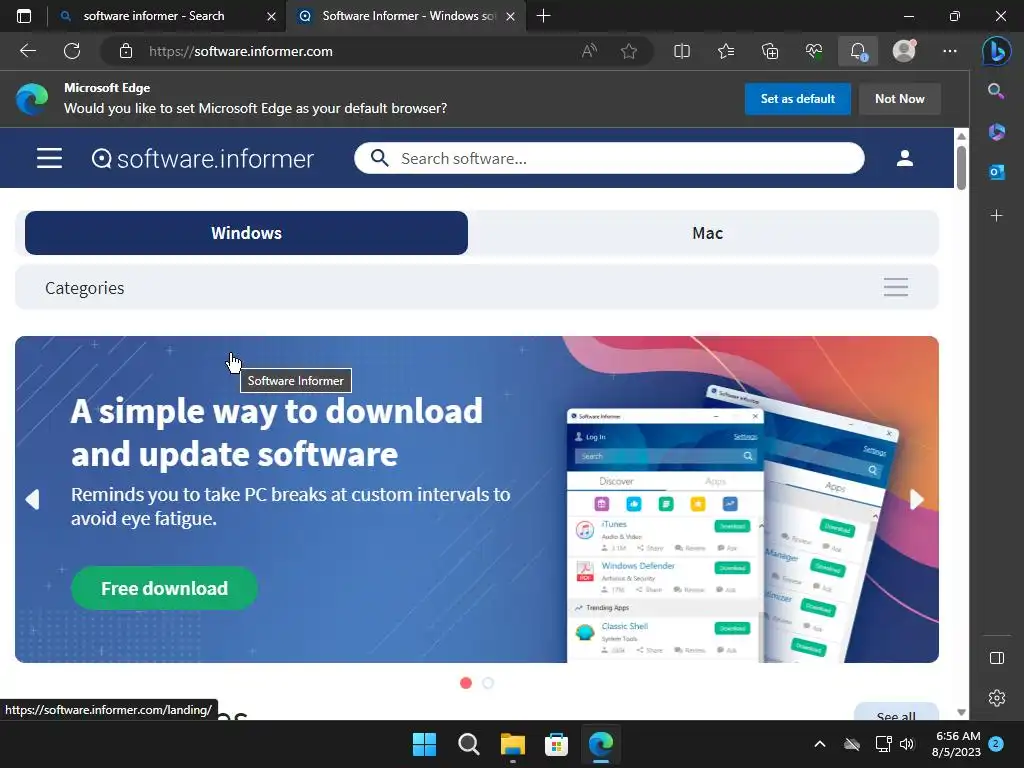The image size is (1024, 768).
Task: Open Microsoft 365 sidebar icon
Action: tap(996, 132)
